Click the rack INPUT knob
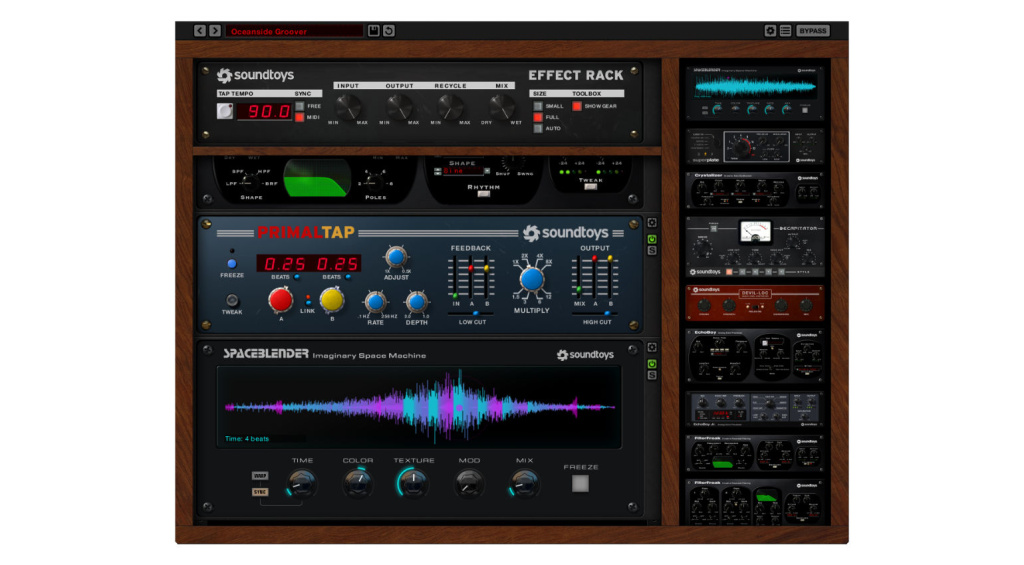The width and height of the screenshot is (1024, 565). (x=347, y=106)
